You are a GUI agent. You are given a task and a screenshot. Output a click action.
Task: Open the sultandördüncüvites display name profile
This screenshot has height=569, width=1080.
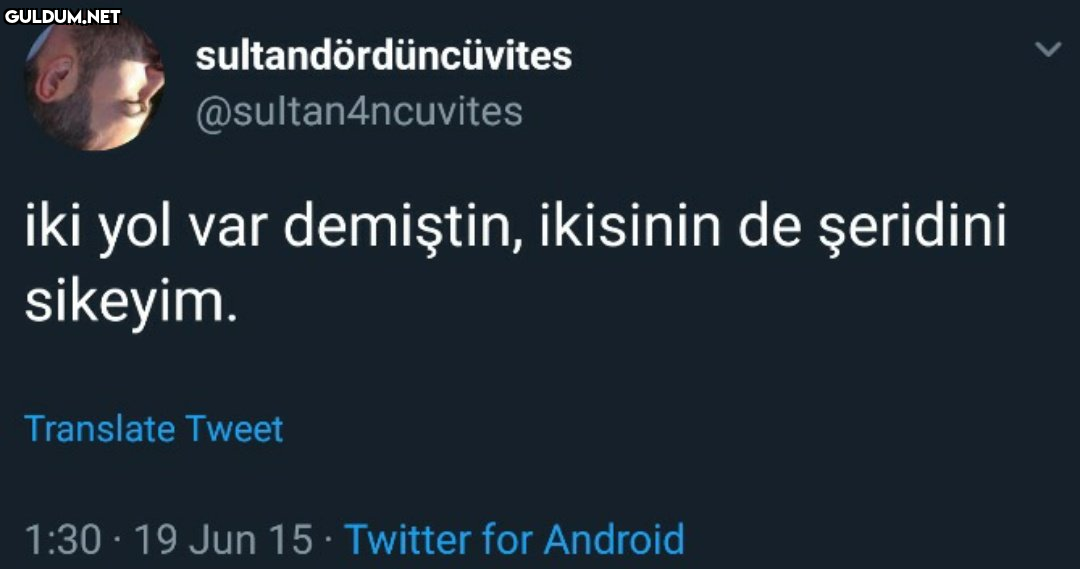click(384, 56)
